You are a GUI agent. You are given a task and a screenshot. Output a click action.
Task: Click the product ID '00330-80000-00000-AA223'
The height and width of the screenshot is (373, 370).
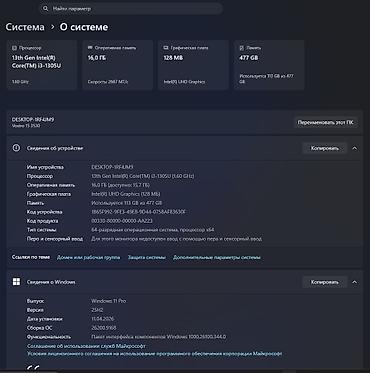(x=122, y=221)
